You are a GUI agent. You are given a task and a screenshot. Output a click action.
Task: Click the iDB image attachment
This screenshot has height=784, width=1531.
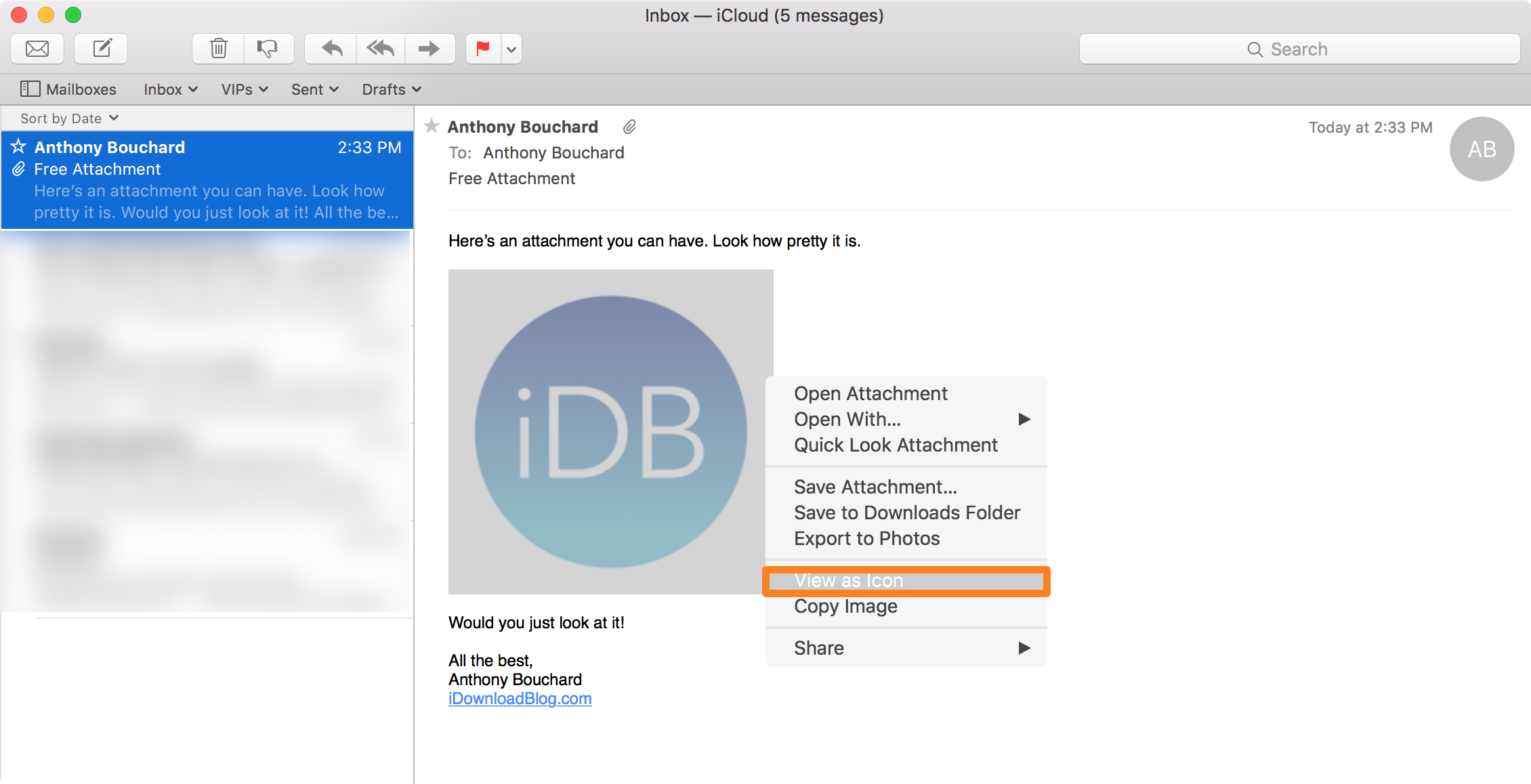(610, 432)
